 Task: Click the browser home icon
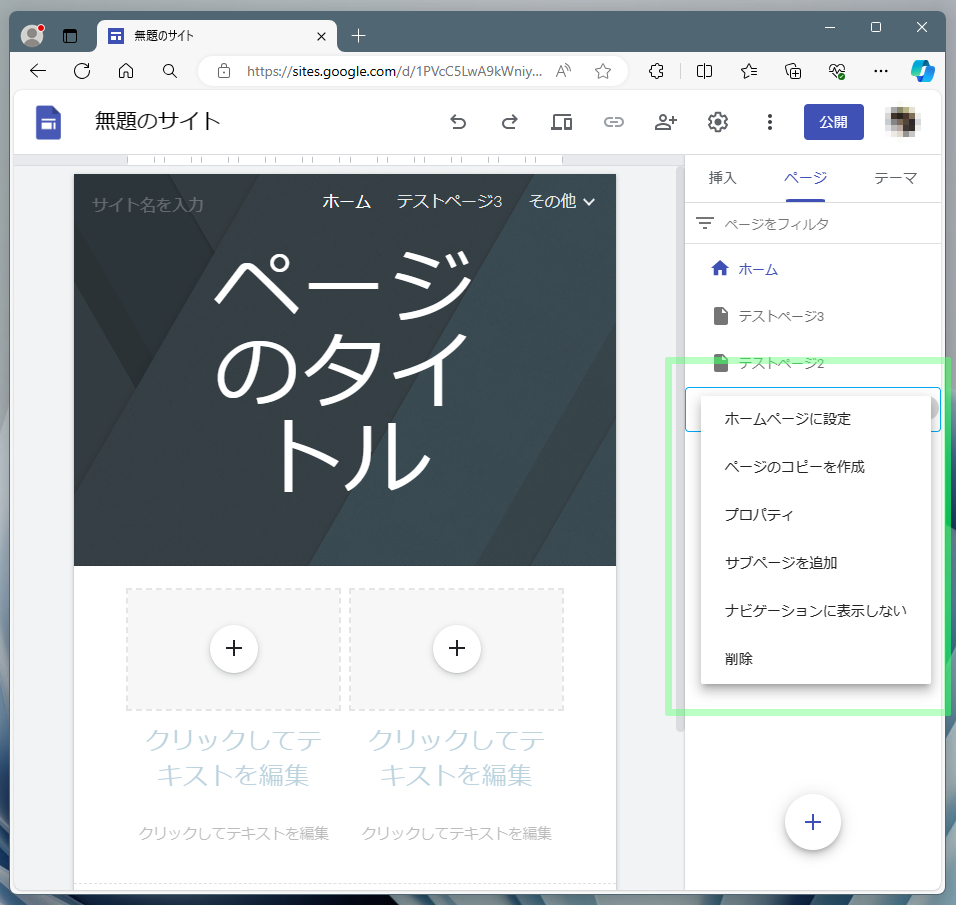[126, 71]
